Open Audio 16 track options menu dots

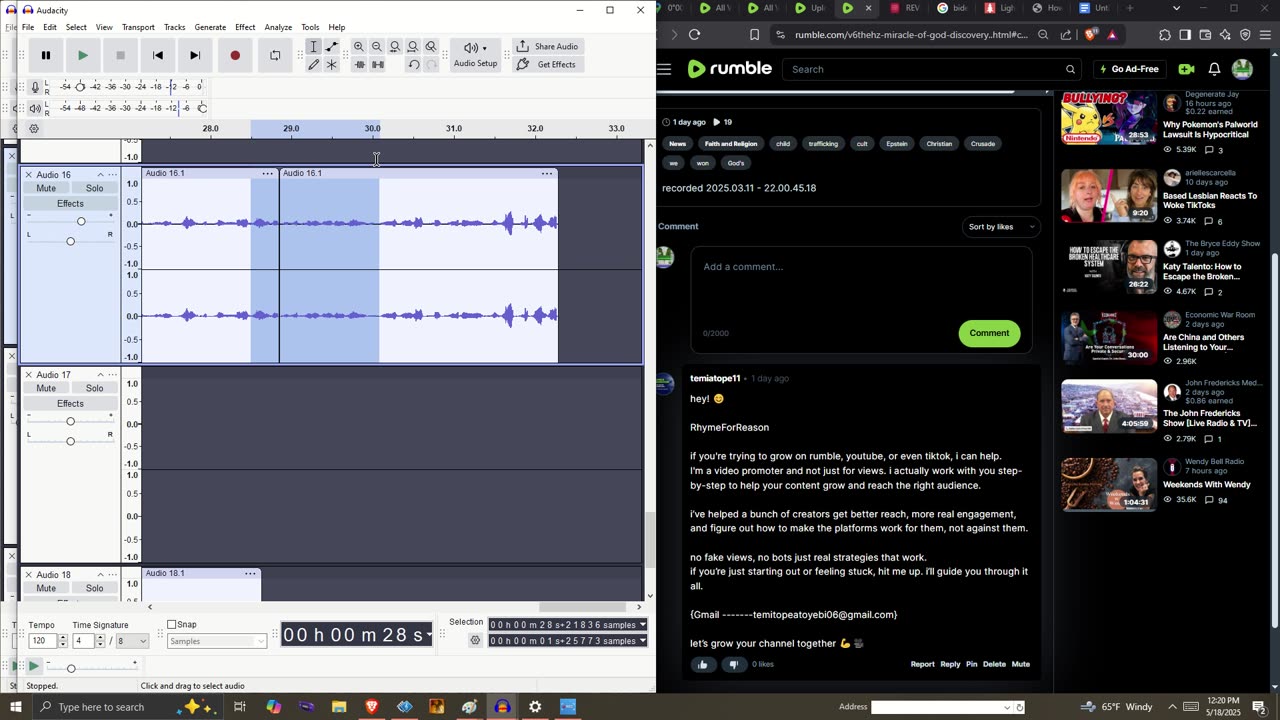point(112,175)
